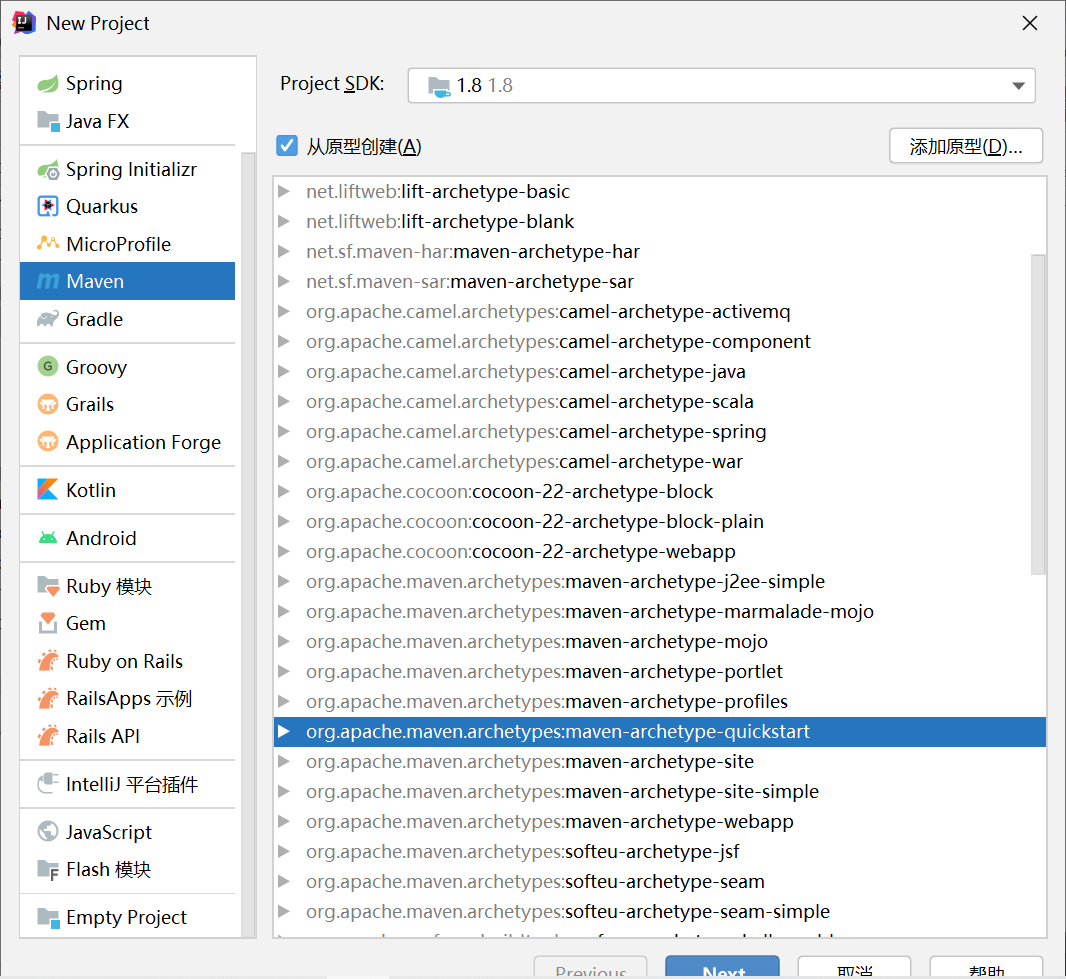Click the Groovy 'G' icon
The image size is (1066, 979).
pyautogui.click(x=48, y=366)
